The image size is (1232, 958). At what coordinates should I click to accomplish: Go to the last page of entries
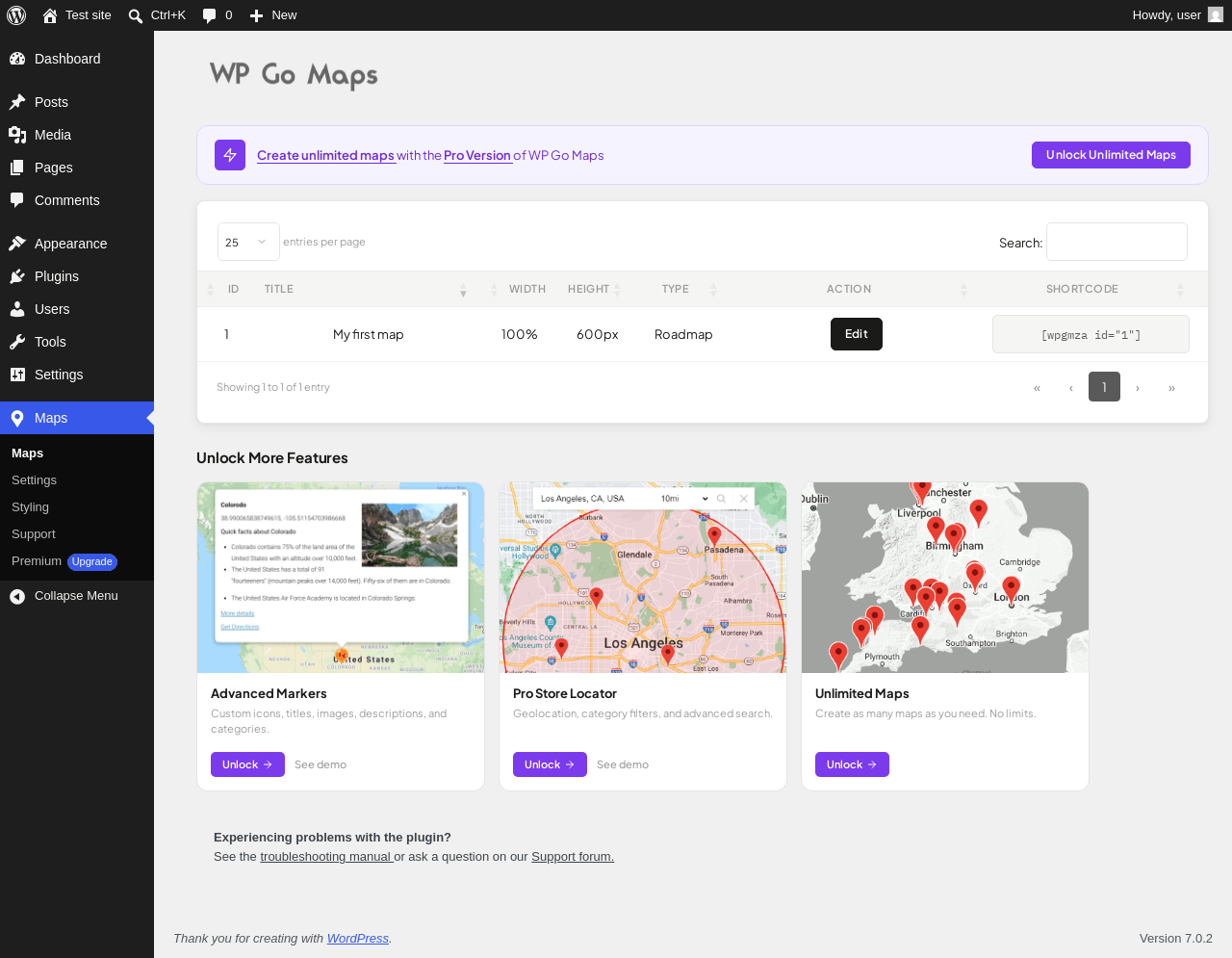click(1171, 387)
